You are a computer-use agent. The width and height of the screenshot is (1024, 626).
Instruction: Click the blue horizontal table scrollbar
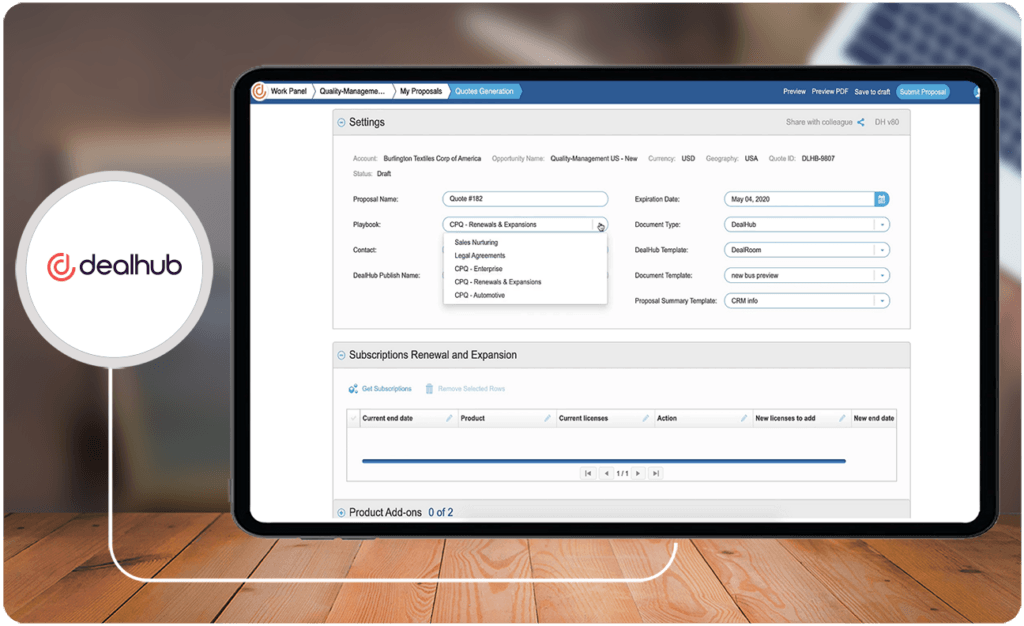click(603, 462)
